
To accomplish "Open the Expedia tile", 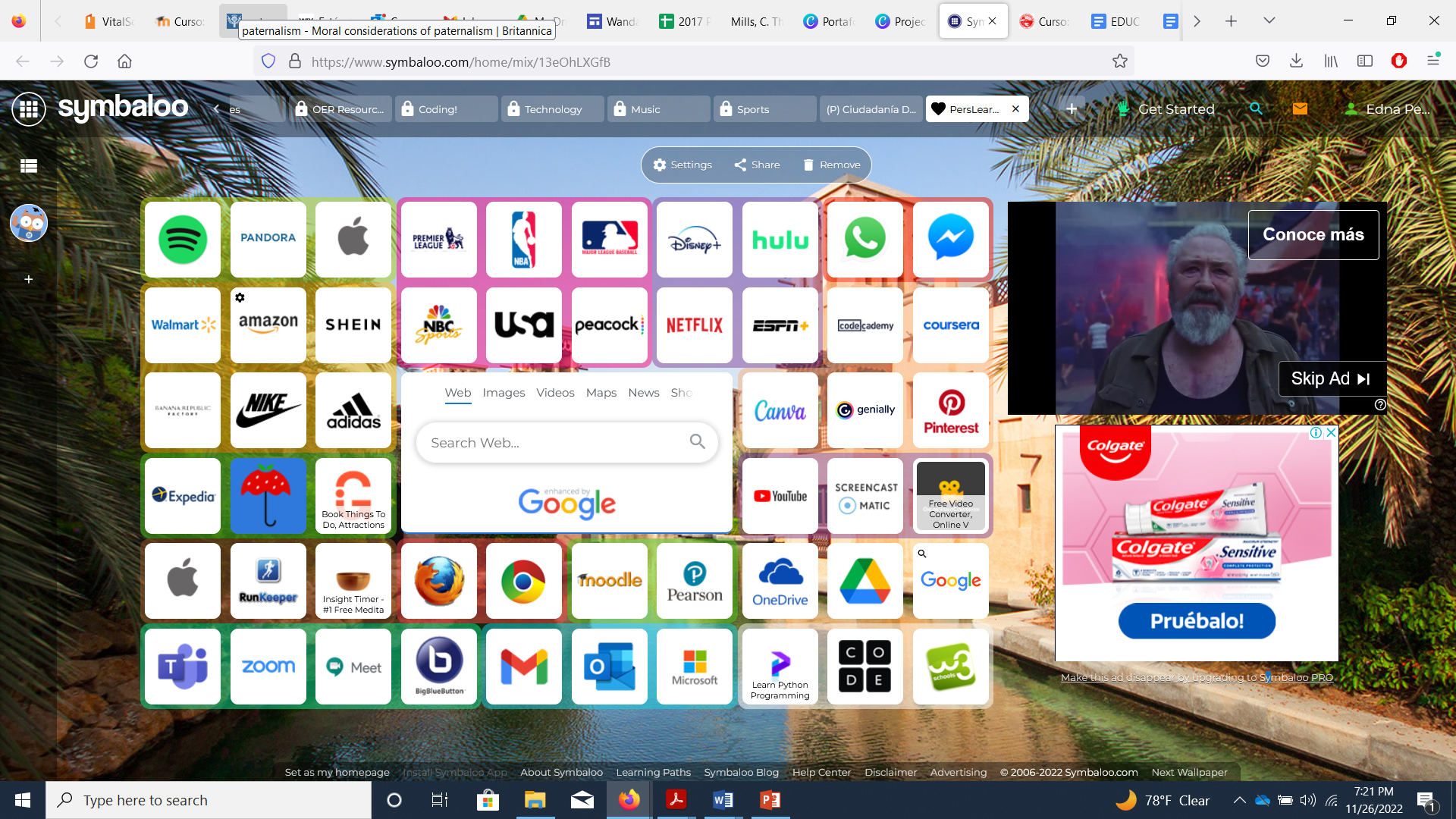I will click(183, 496).
